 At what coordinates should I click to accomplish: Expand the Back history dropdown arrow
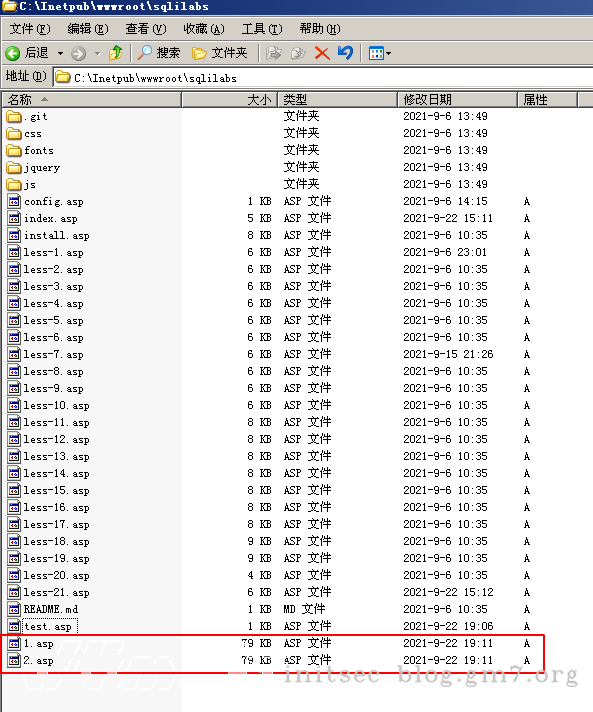pyautogui.click(x=60, y=53)
